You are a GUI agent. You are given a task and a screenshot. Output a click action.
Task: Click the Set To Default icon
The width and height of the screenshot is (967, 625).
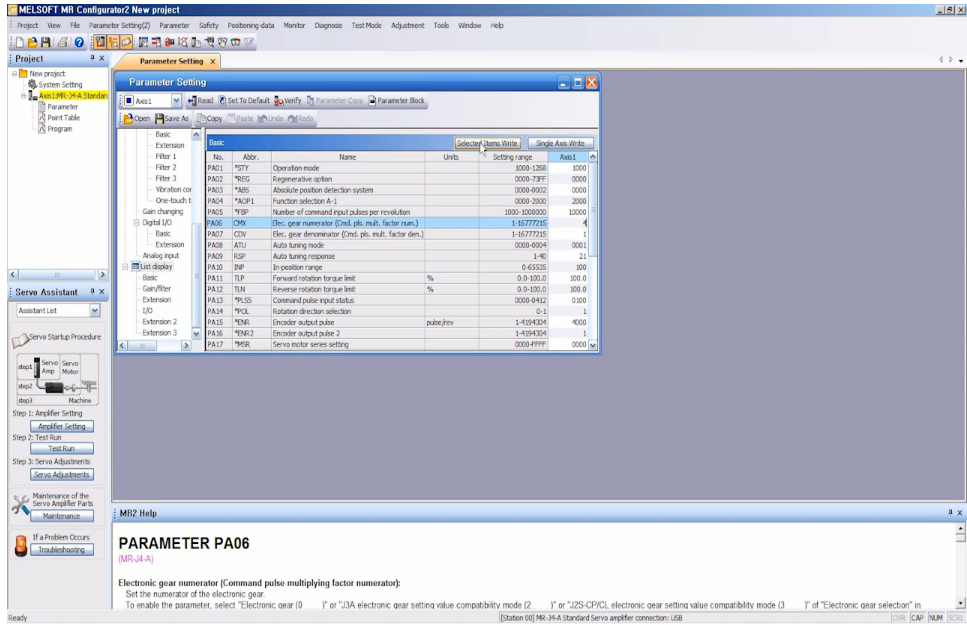pos(222,101)
